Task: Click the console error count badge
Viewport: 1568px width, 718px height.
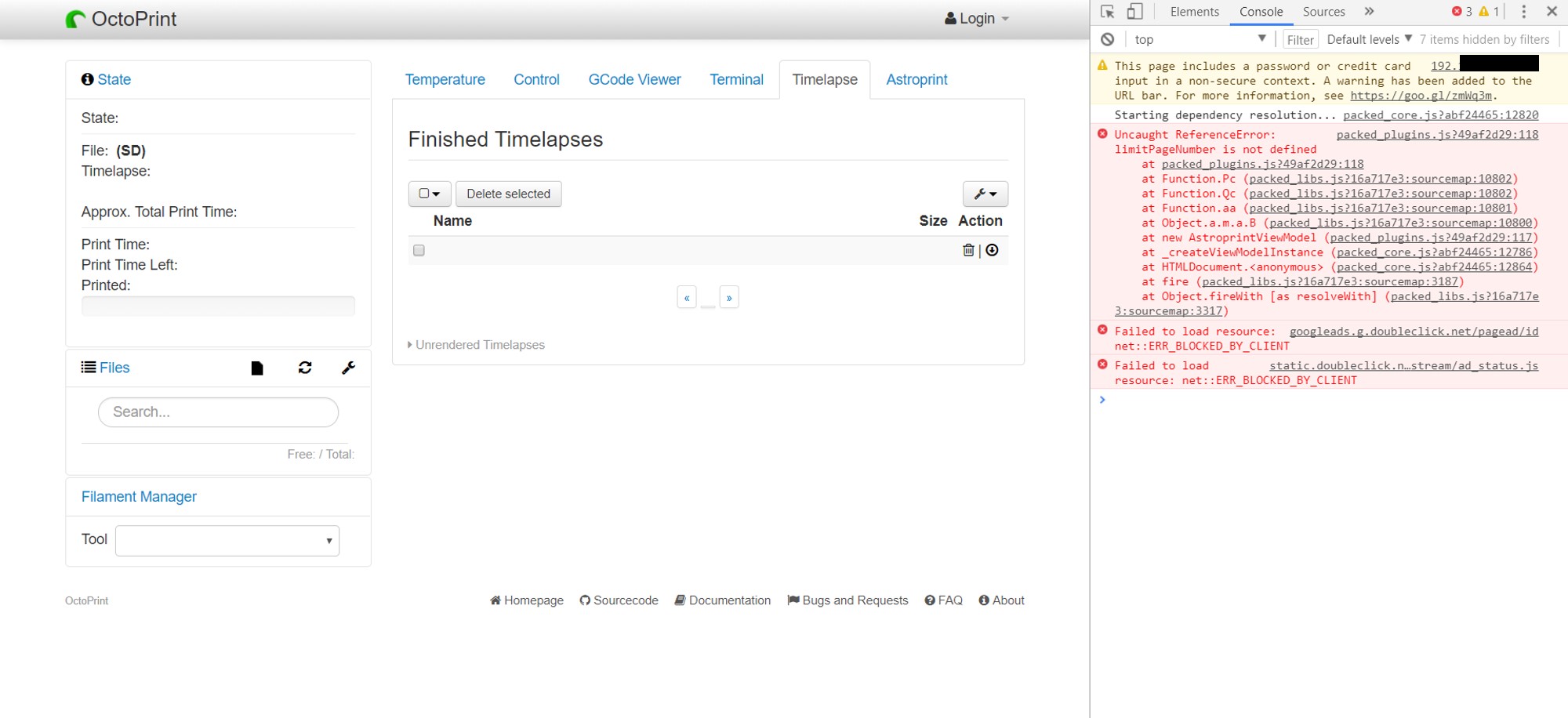Action: [1461, 12]
